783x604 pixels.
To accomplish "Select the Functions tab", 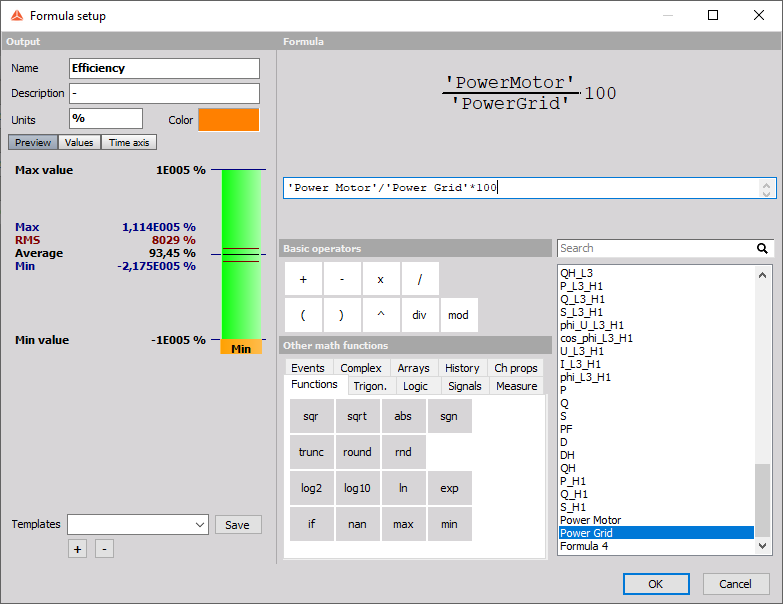I will [x=314, y=384].
